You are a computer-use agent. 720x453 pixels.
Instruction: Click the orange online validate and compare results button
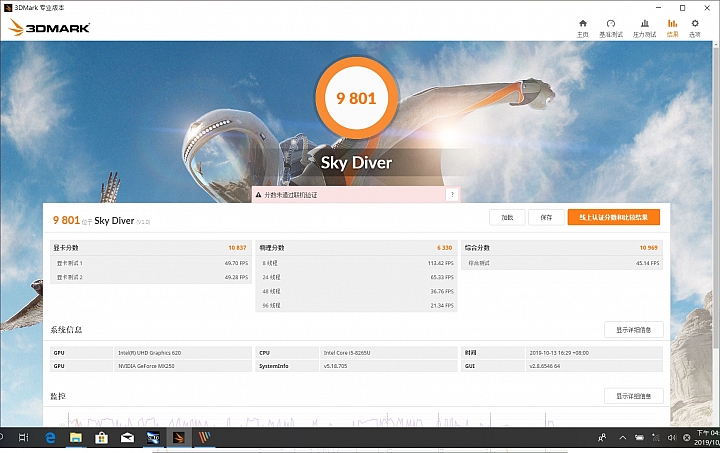click(x=613, y=217)
